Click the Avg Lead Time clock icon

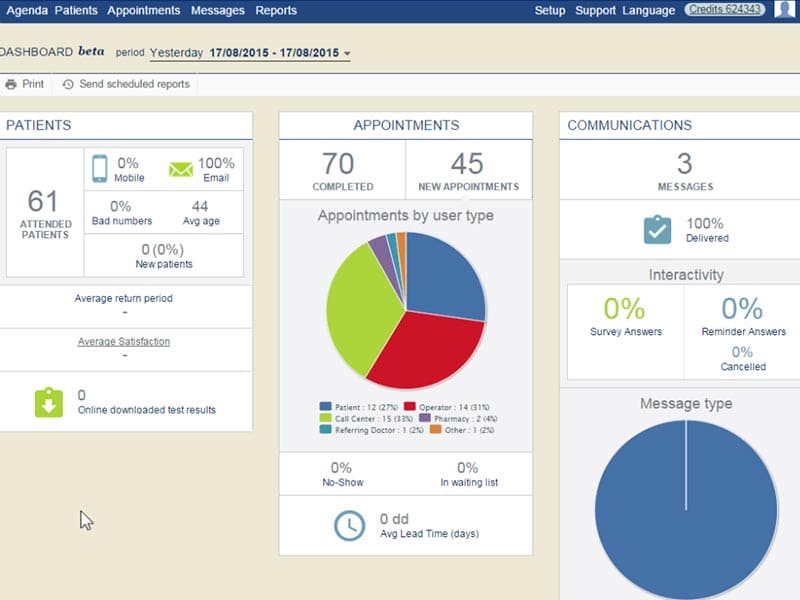(x=349, y=526)
